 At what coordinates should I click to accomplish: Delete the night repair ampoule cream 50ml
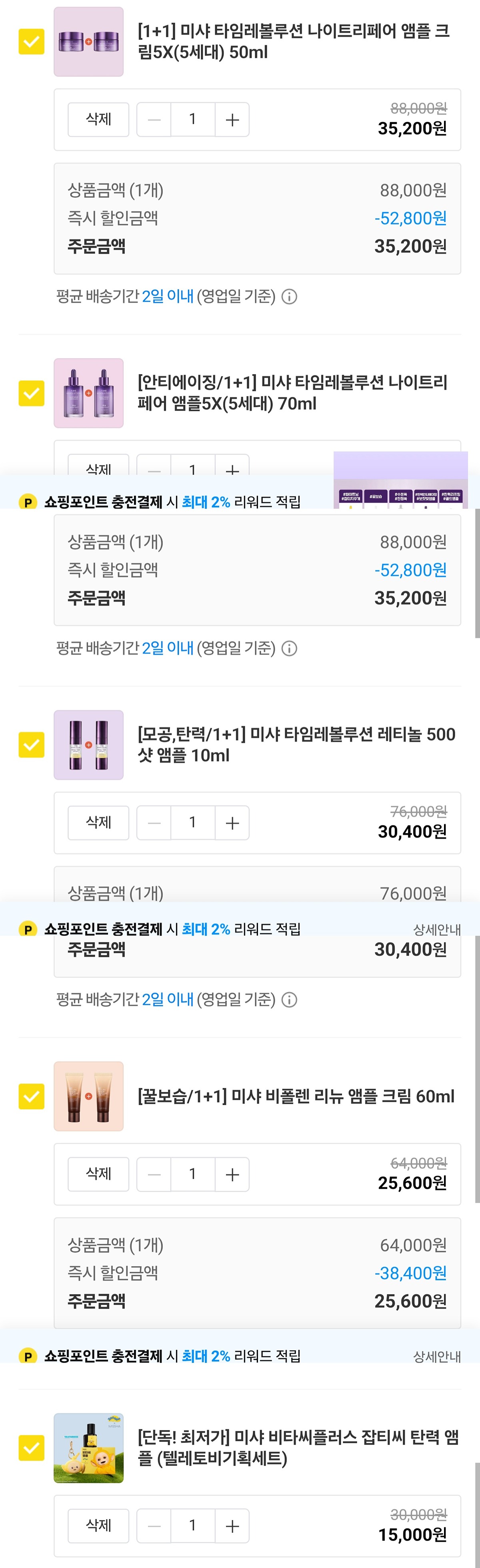click(98, 119)
